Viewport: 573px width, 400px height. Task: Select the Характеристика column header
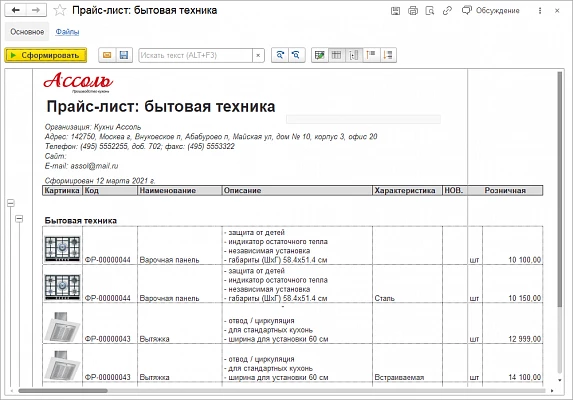tap(407, 191)
